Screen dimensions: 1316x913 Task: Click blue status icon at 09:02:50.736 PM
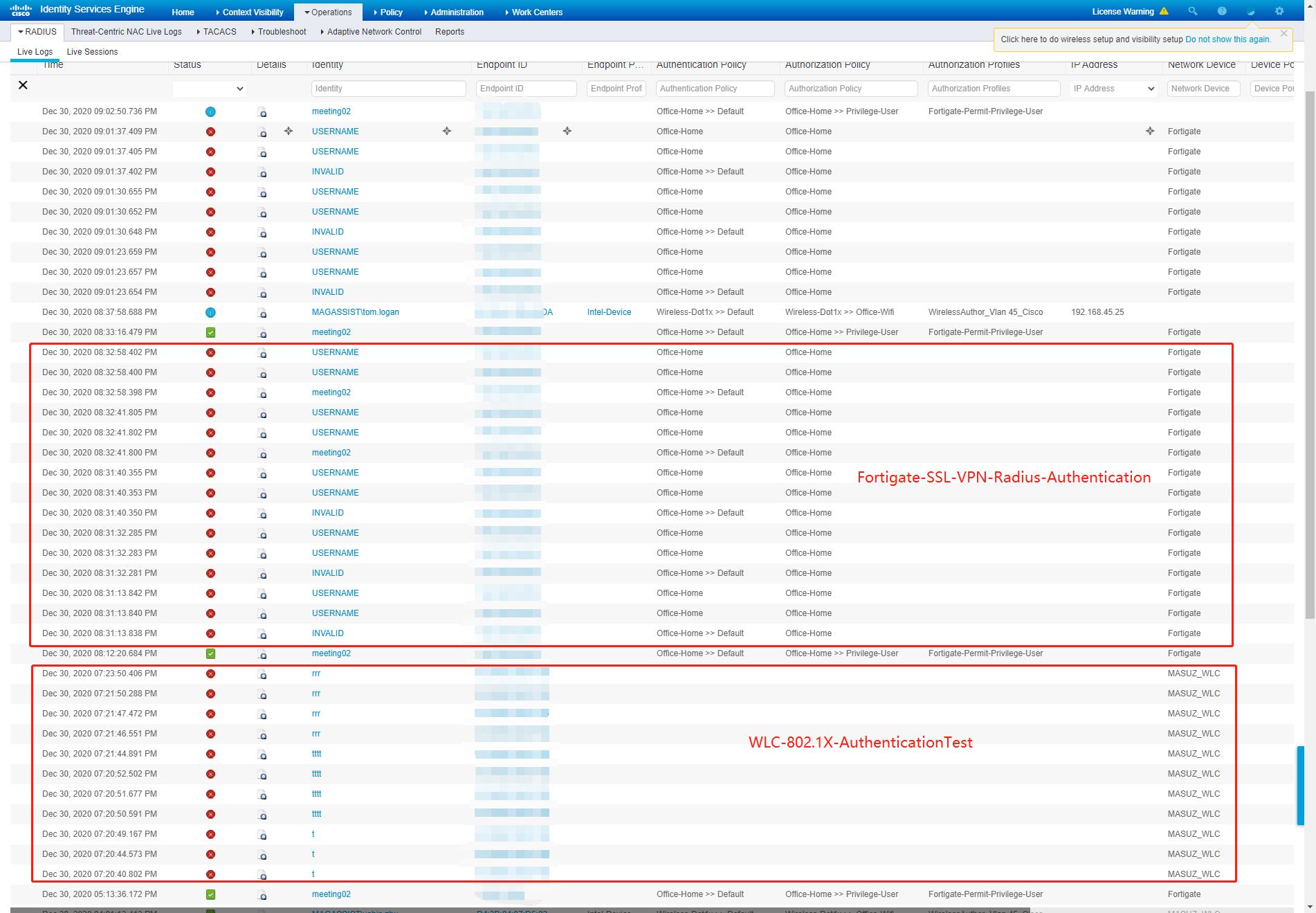pyautogui.click(x=211, y=111)
